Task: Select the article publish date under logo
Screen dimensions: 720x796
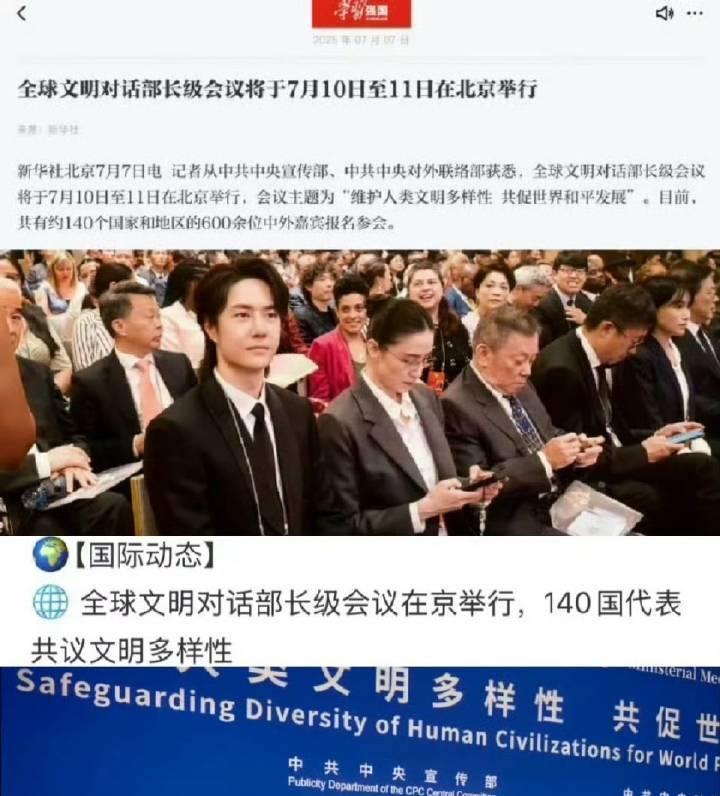Action: [361, 40]
